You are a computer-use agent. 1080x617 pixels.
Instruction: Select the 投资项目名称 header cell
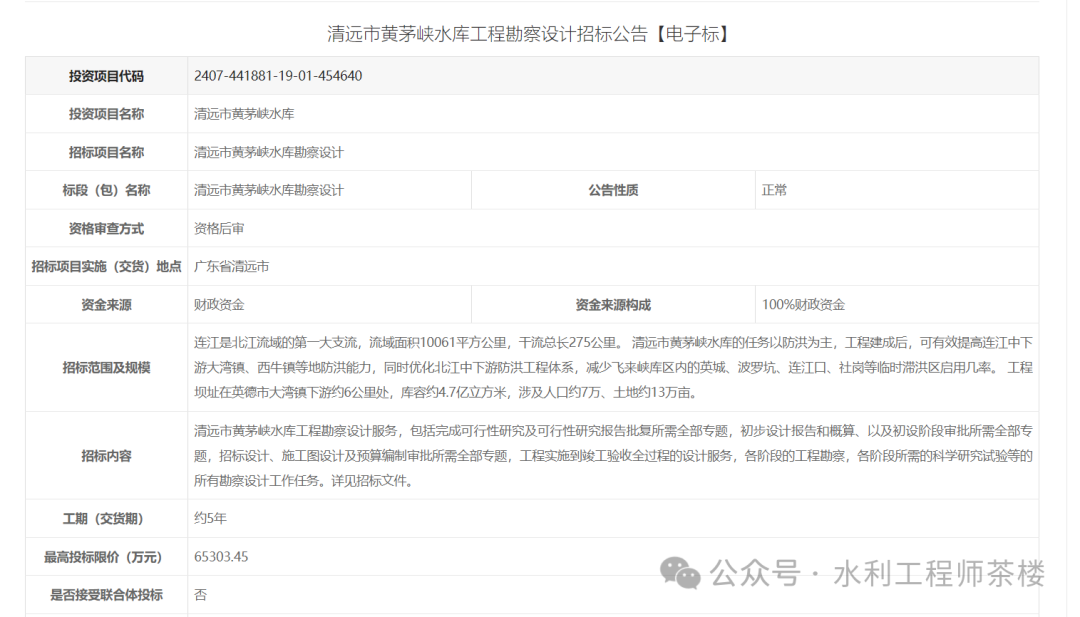105,114
